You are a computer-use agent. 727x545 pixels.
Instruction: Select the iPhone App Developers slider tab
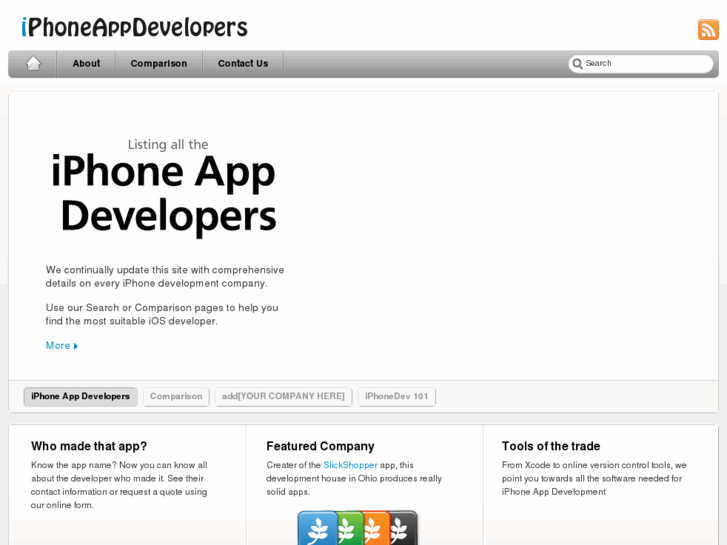[80, 397]
